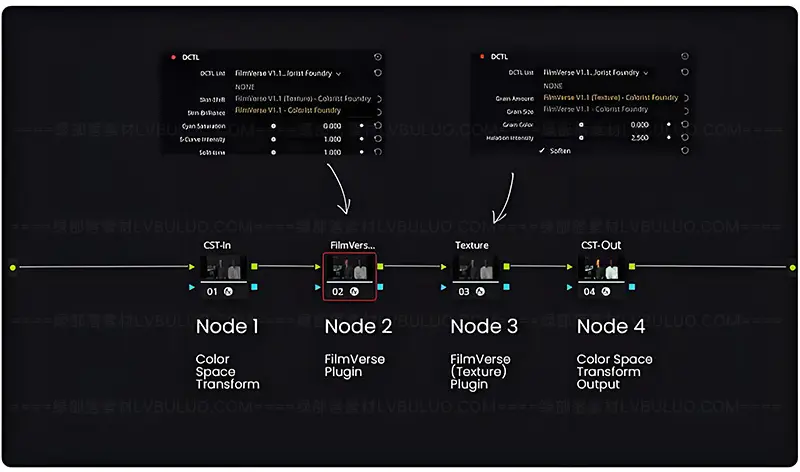Reset Halation Intensity value

point(685,137)
